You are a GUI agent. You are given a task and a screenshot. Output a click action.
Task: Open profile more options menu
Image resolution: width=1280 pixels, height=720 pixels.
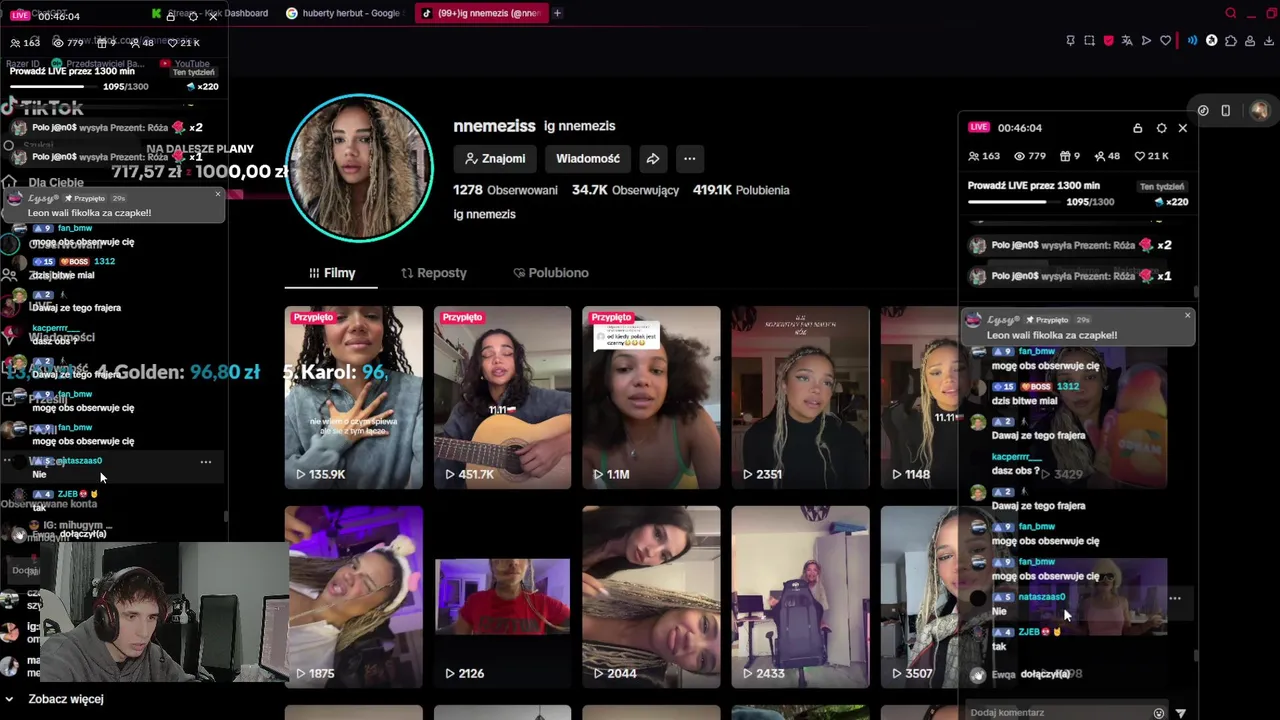689,158
